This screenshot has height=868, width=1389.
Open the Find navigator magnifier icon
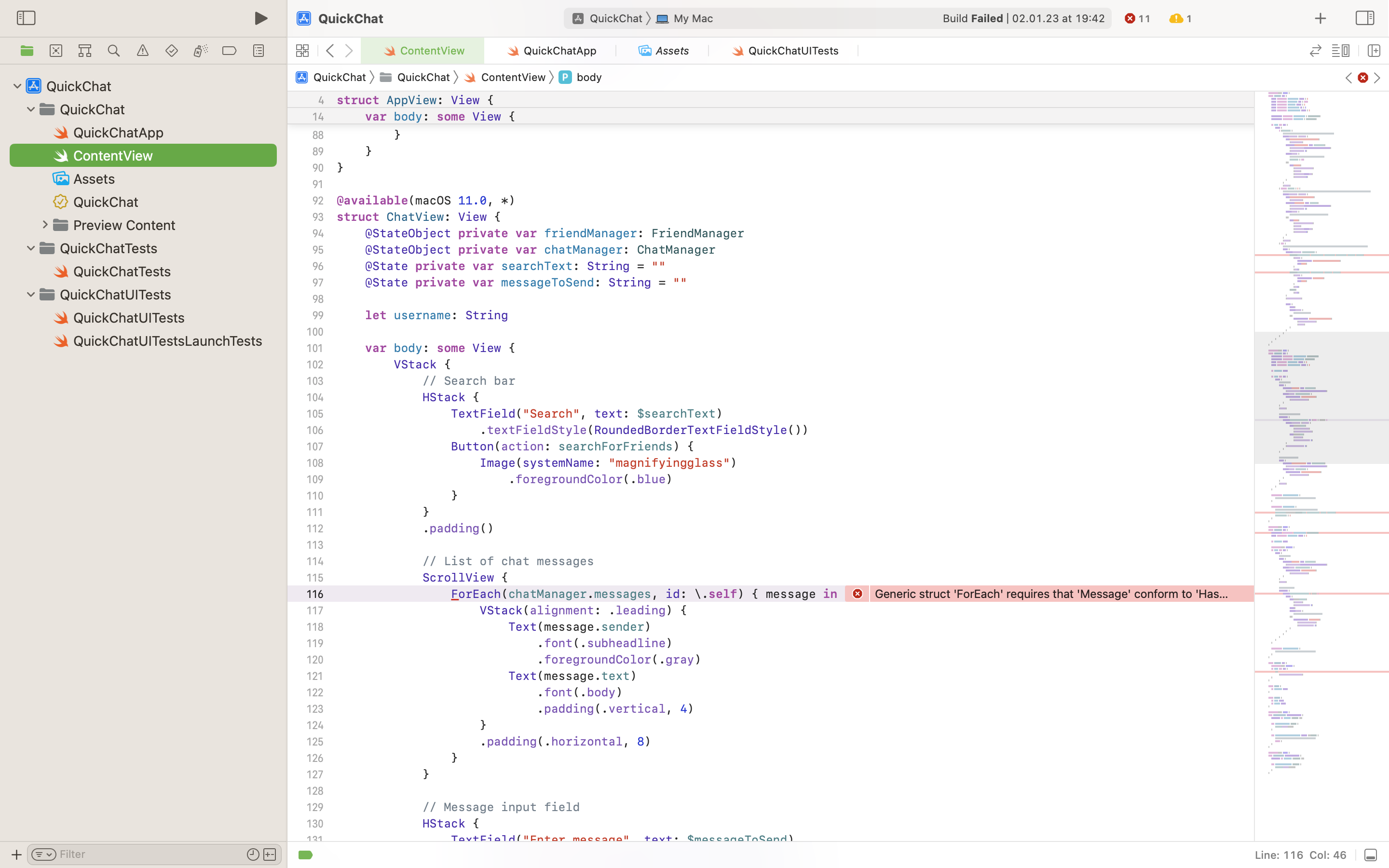point(114,51)
